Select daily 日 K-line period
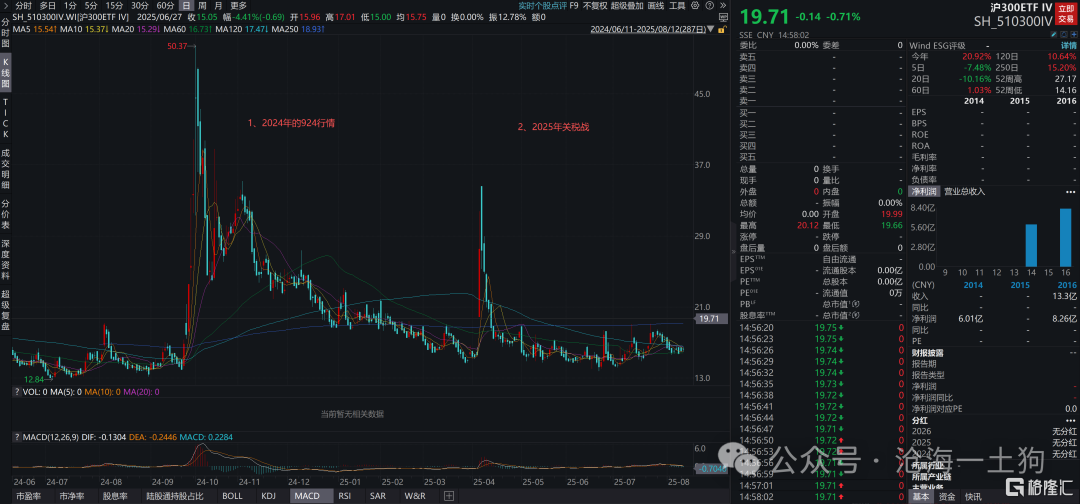This screenshot has height=504, width=1080. [187, 6]
